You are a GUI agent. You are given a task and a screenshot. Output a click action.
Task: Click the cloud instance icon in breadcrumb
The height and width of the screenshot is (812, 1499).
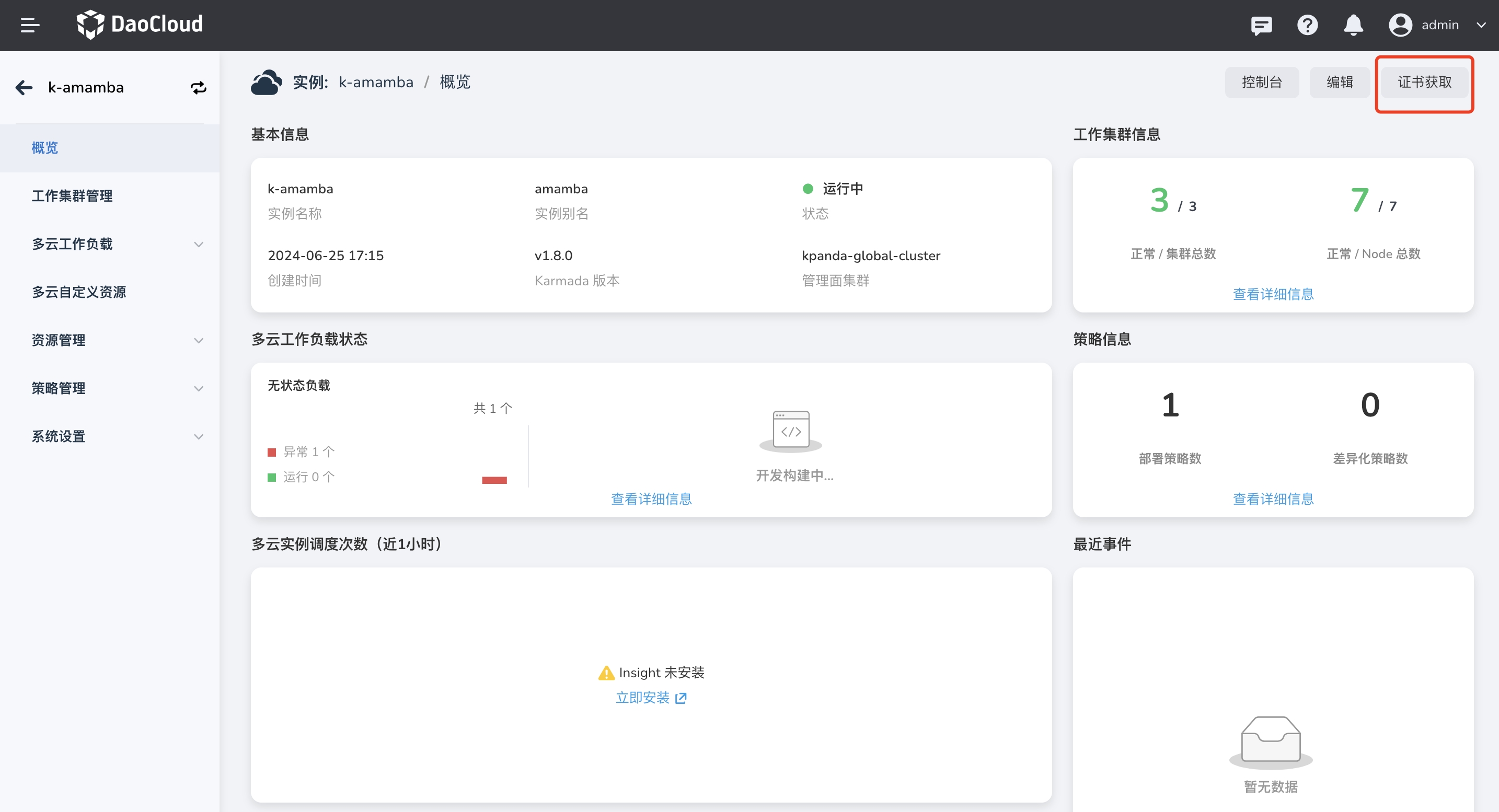coord(267,83)
